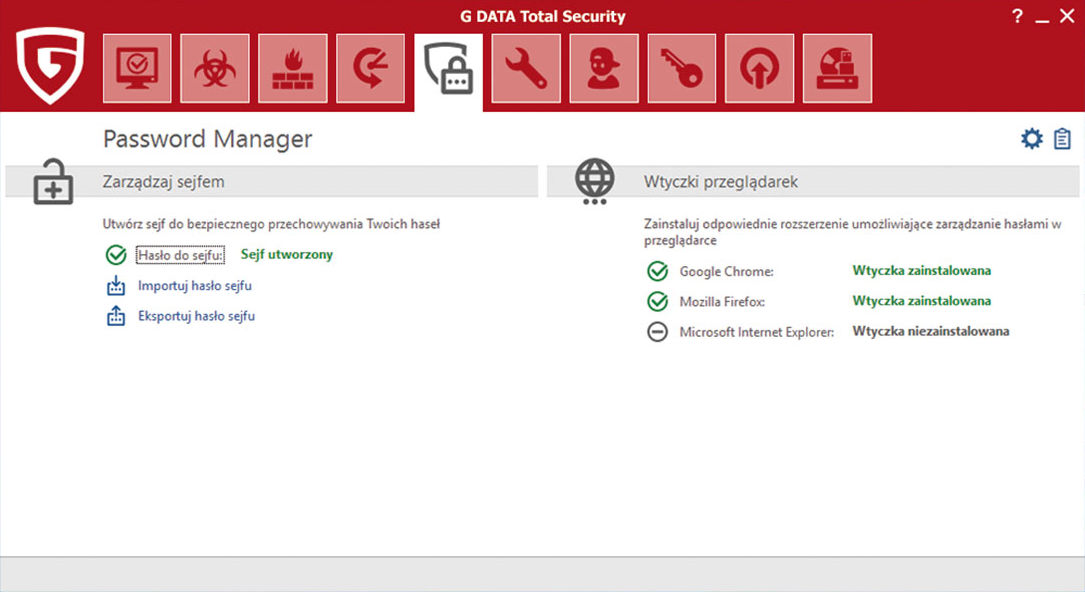Open the Device Control icon
The height and width of the screenshot is (592, 1085).
pyautogui.click(x=837, y=68)
